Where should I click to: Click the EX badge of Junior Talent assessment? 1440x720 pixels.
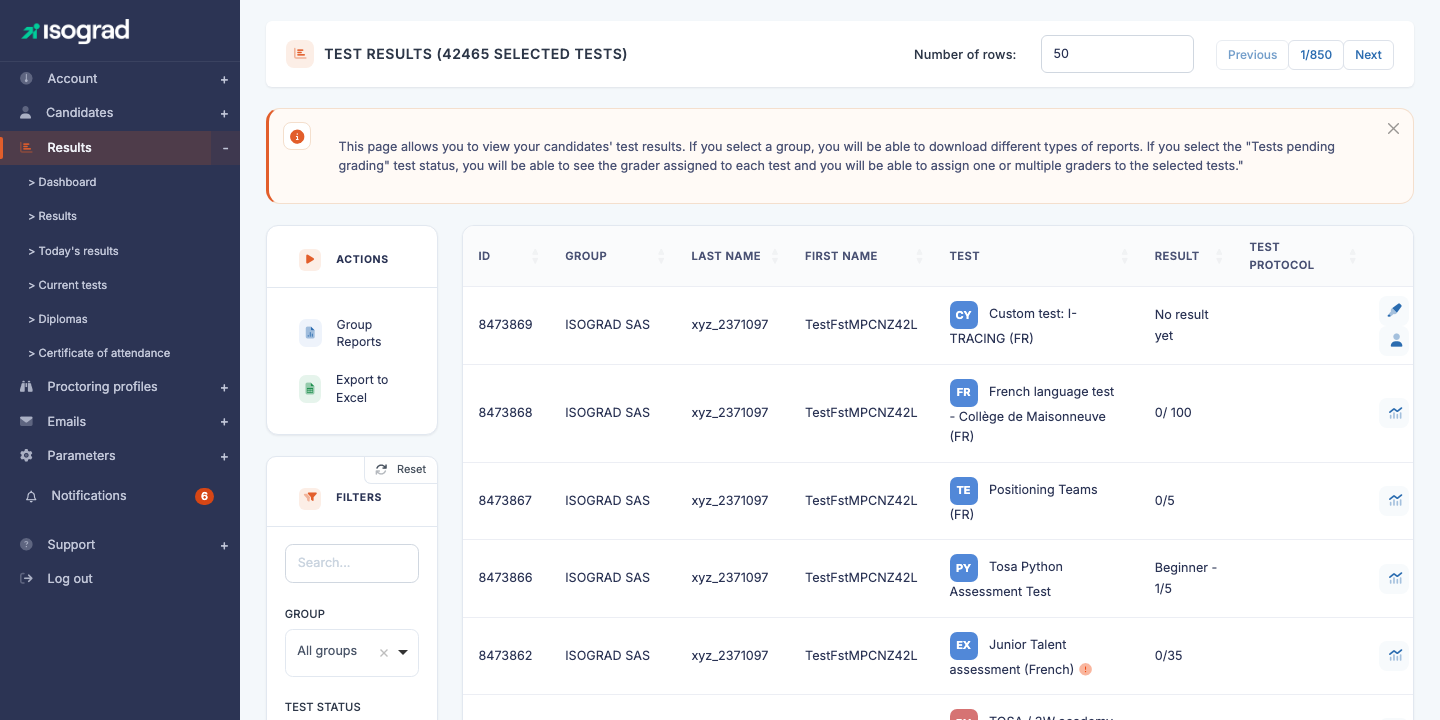coord(963,645)
